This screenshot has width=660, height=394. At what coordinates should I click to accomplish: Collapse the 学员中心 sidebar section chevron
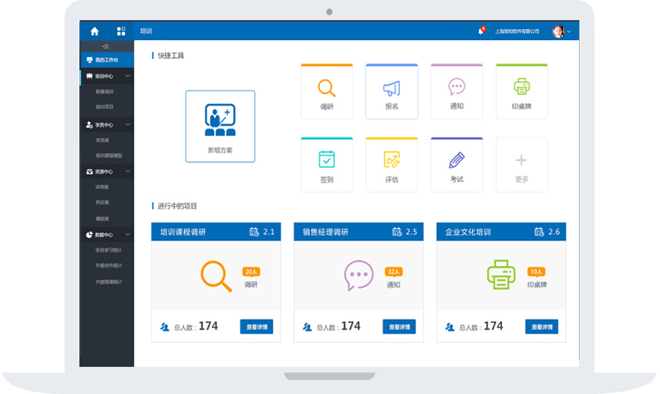click(x=128, y=125)
